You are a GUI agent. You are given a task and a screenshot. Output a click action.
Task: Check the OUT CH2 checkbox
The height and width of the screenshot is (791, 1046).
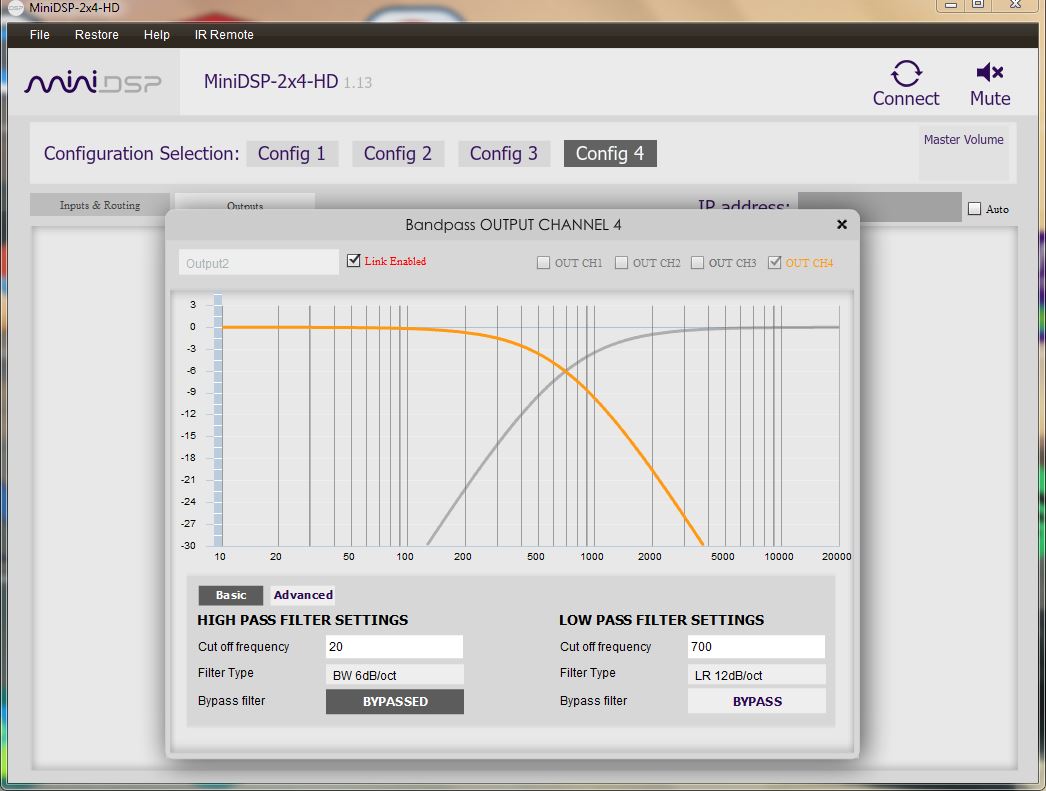pyautogui.click(x=621, y=263)
